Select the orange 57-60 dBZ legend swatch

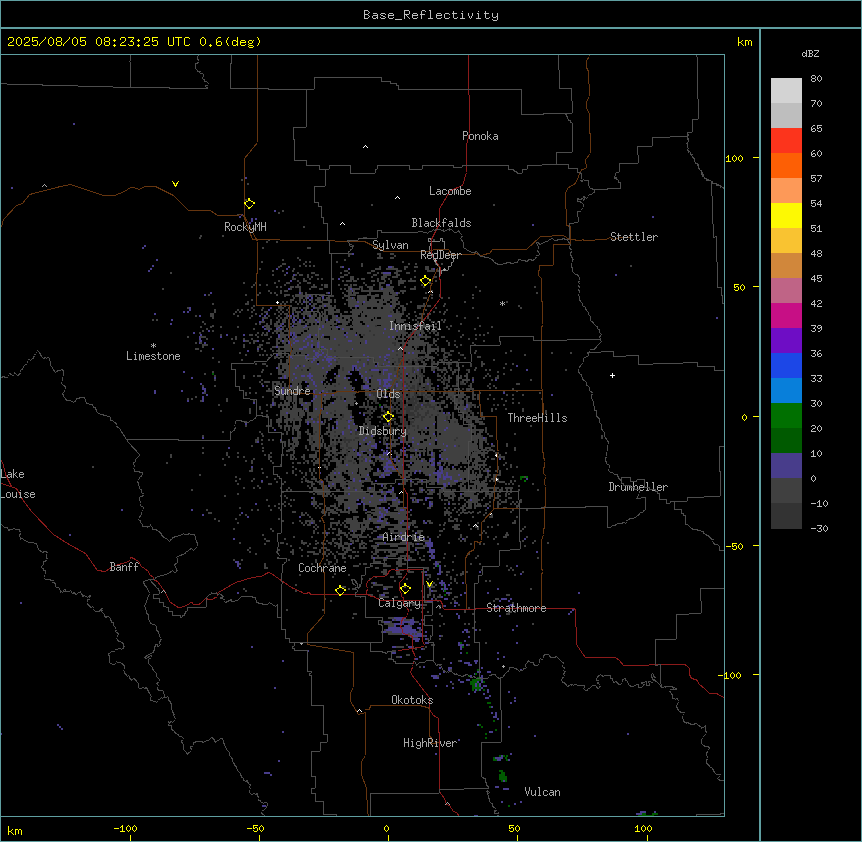[x=786, y=165]
